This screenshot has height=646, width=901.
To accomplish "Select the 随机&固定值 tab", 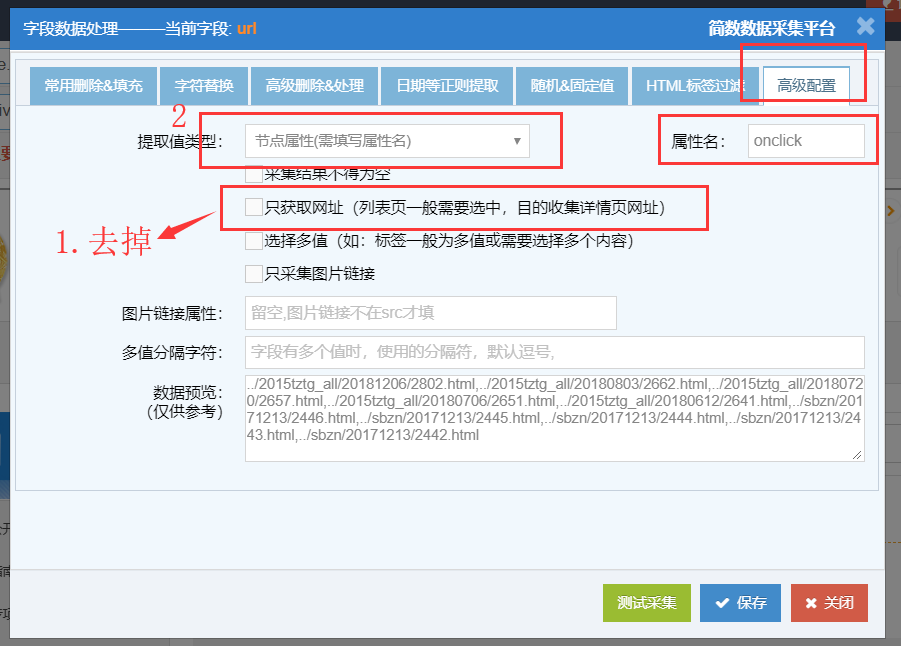I will pos(572,86).
